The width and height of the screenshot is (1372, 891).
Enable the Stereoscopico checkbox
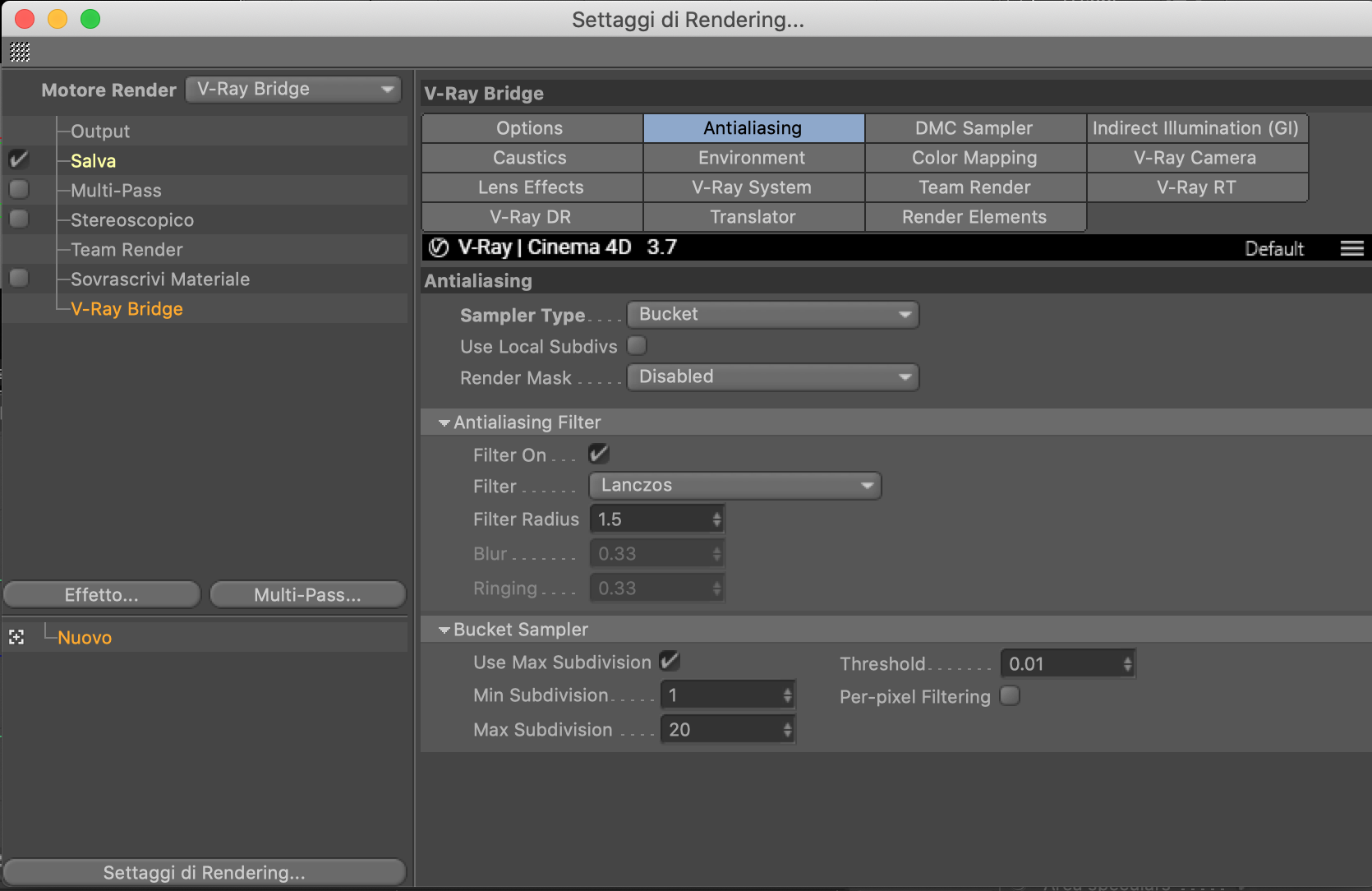19,219
